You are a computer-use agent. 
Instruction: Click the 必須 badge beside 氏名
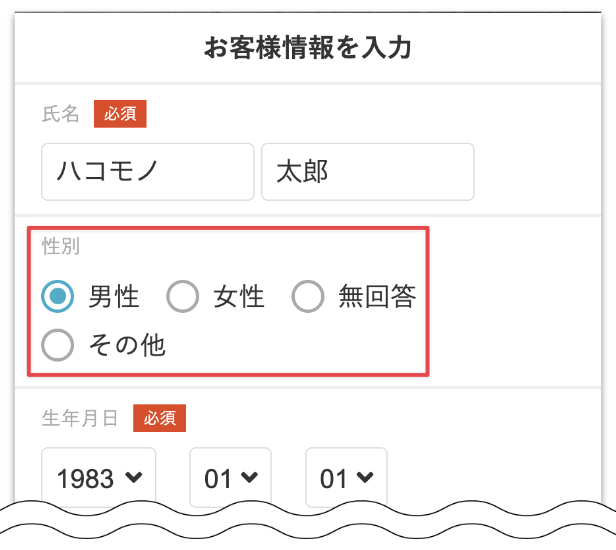(120, 114)
